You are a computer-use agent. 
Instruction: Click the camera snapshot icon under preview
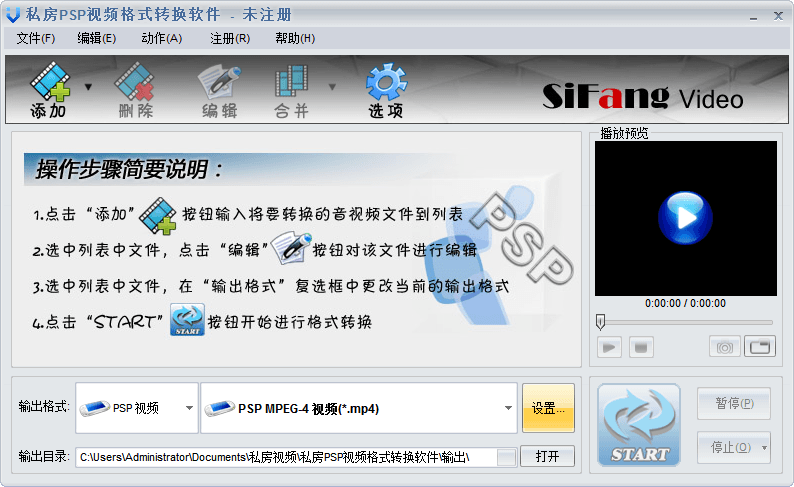click(725, 347)
